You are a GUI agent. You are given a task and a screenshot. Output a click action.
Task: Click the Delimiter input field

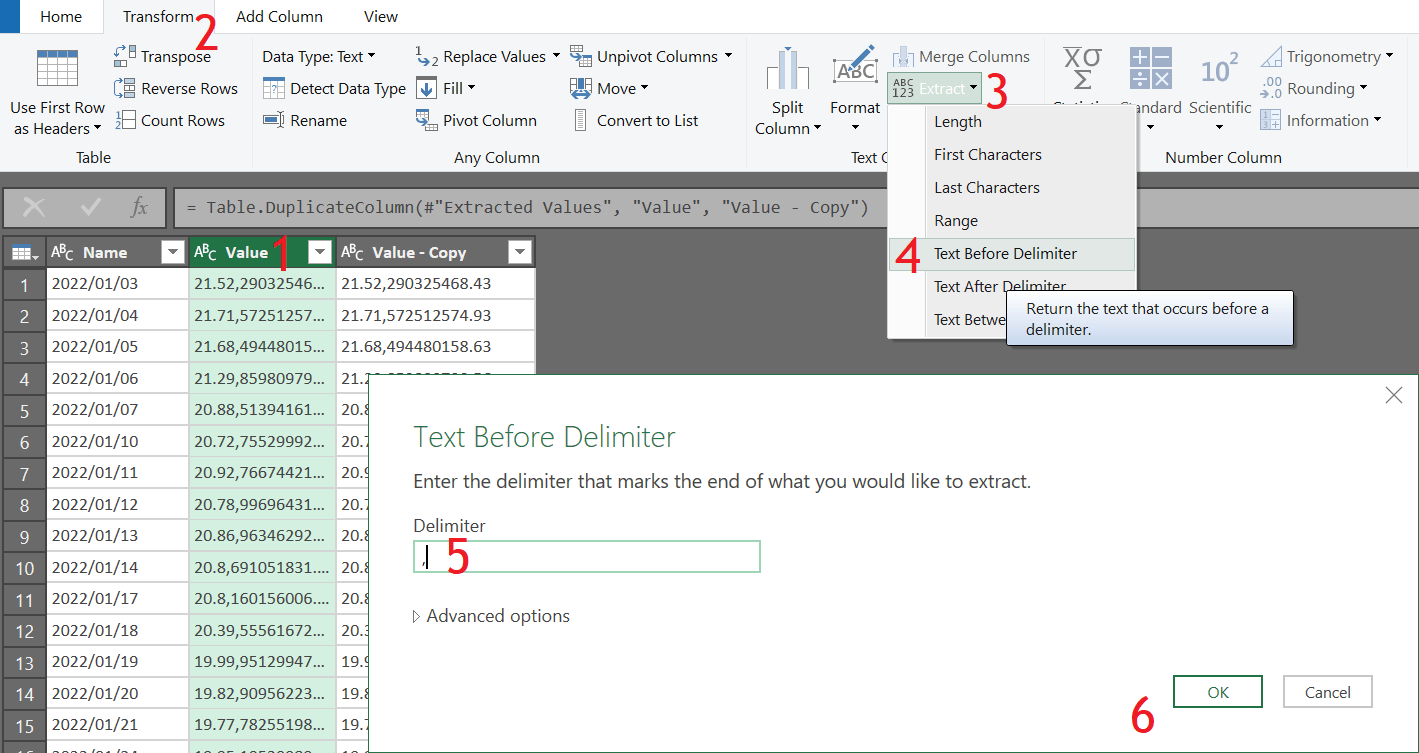pyautogui.click(x=587, y=557)
